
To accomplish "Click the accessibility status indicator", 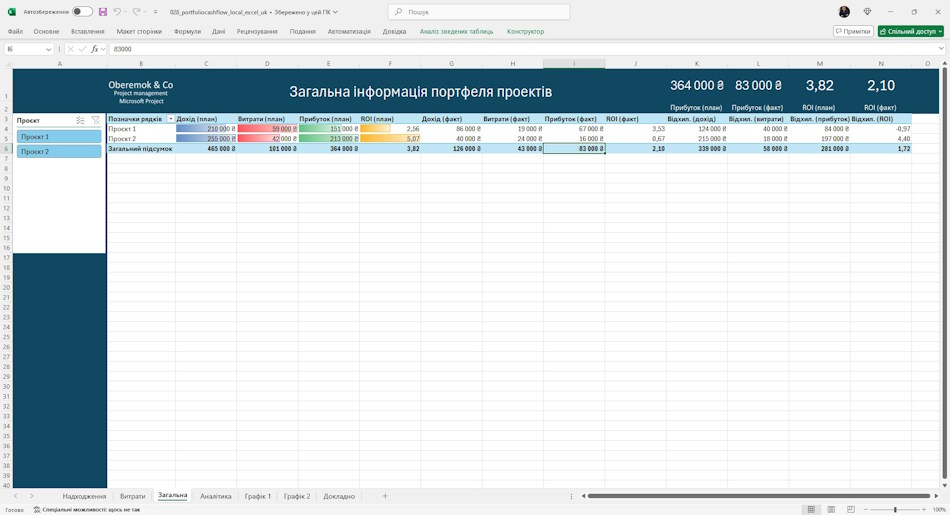I will point(87,510).
